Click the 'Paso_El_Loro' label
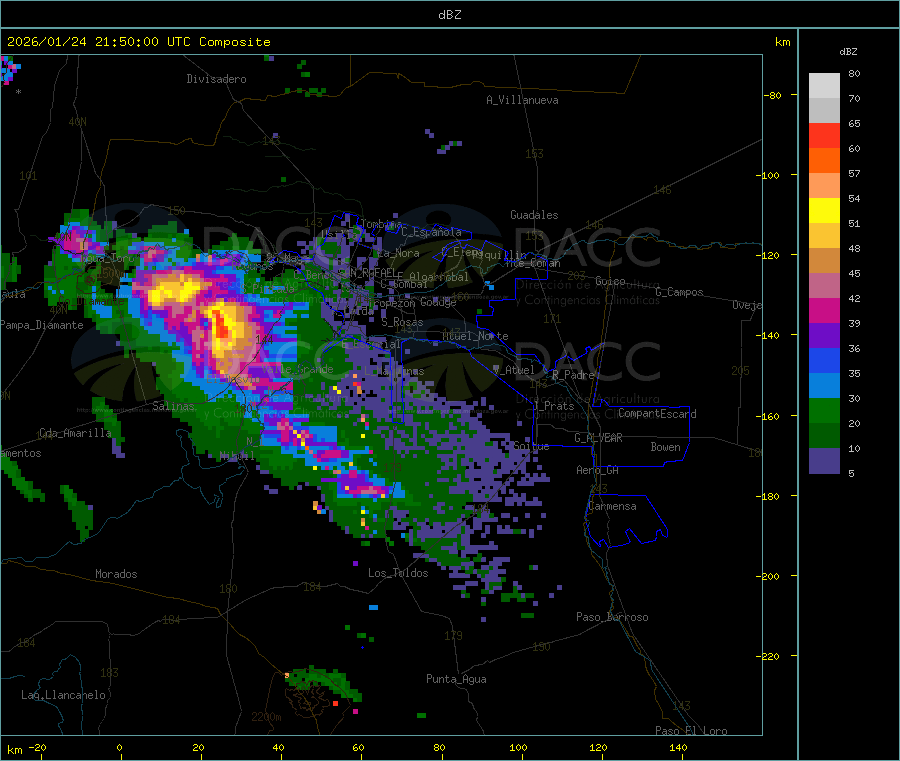This screenshot has height=761, width=900. coord(691,731)
